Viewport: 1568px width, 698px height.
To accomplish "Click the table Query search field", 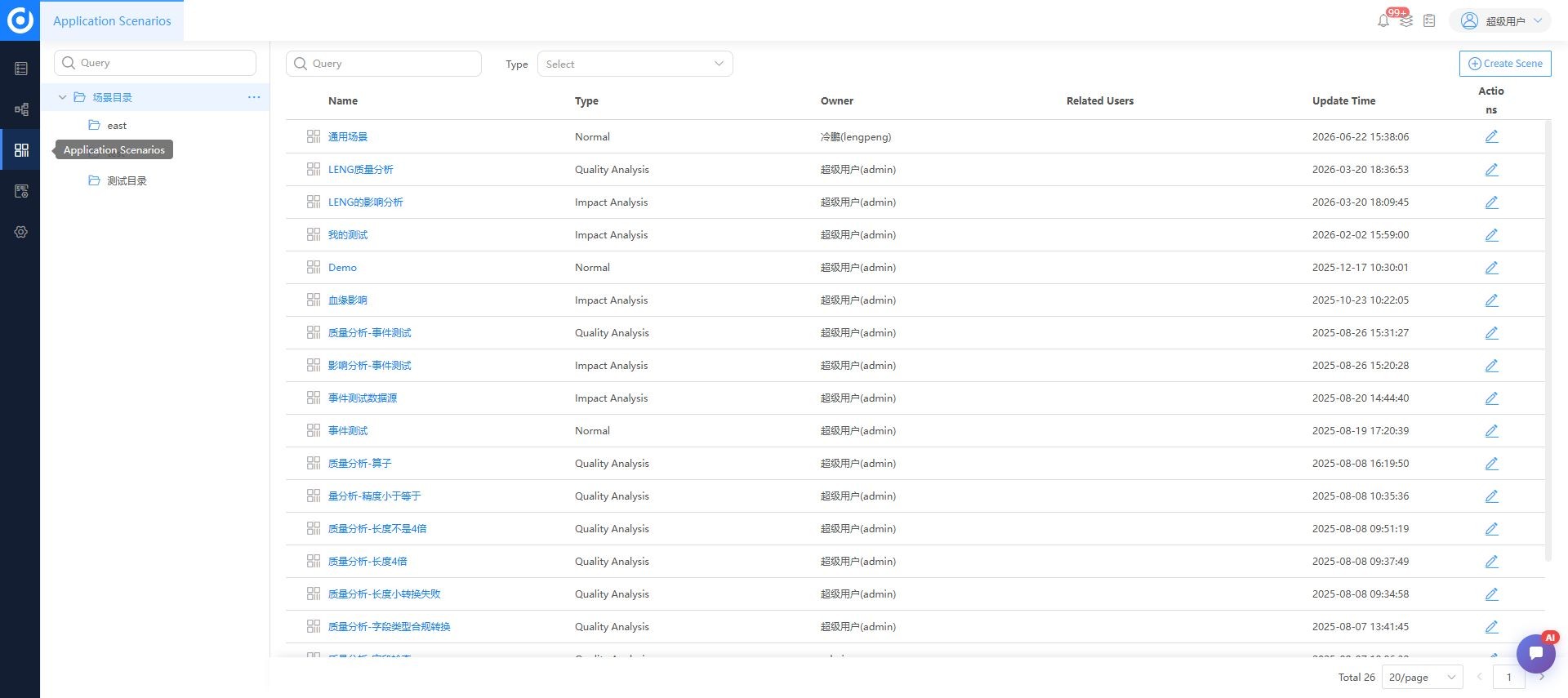I will [384, 64].
